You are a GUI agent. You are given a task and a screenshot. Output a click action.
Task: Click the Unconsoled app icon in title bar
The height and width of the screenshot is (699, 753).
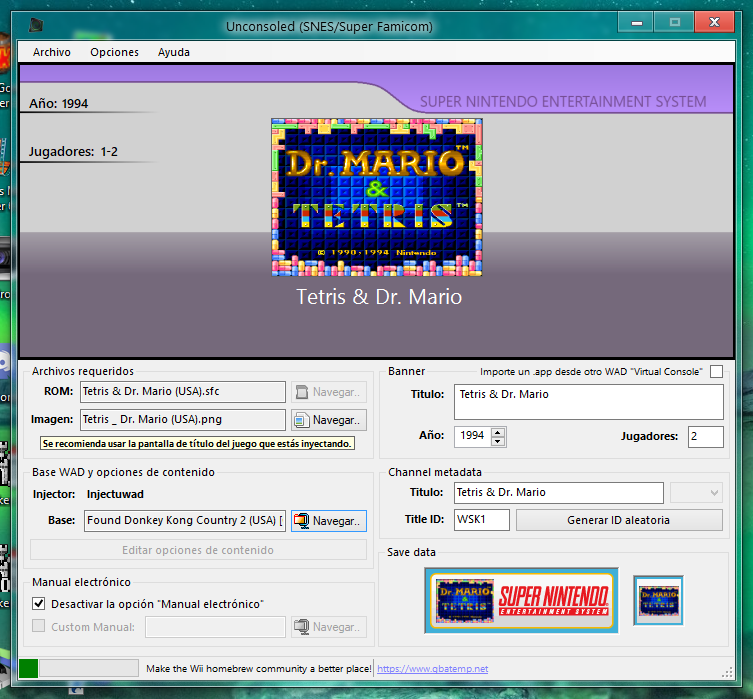[x=36, y=25]
